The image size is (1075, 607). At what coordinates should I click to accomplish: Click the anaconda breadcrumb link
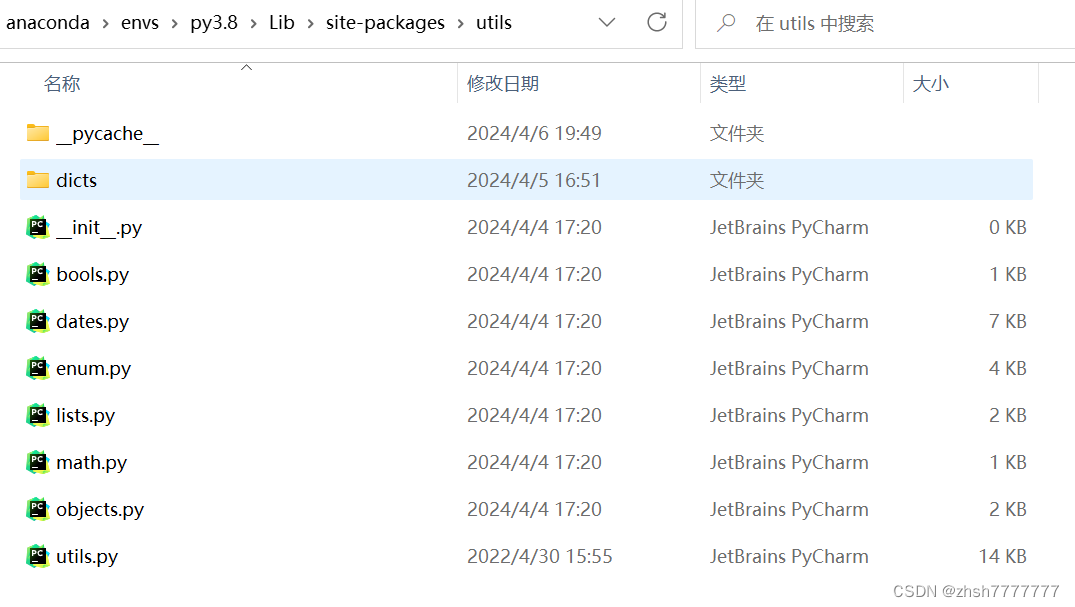coord(48,22)
